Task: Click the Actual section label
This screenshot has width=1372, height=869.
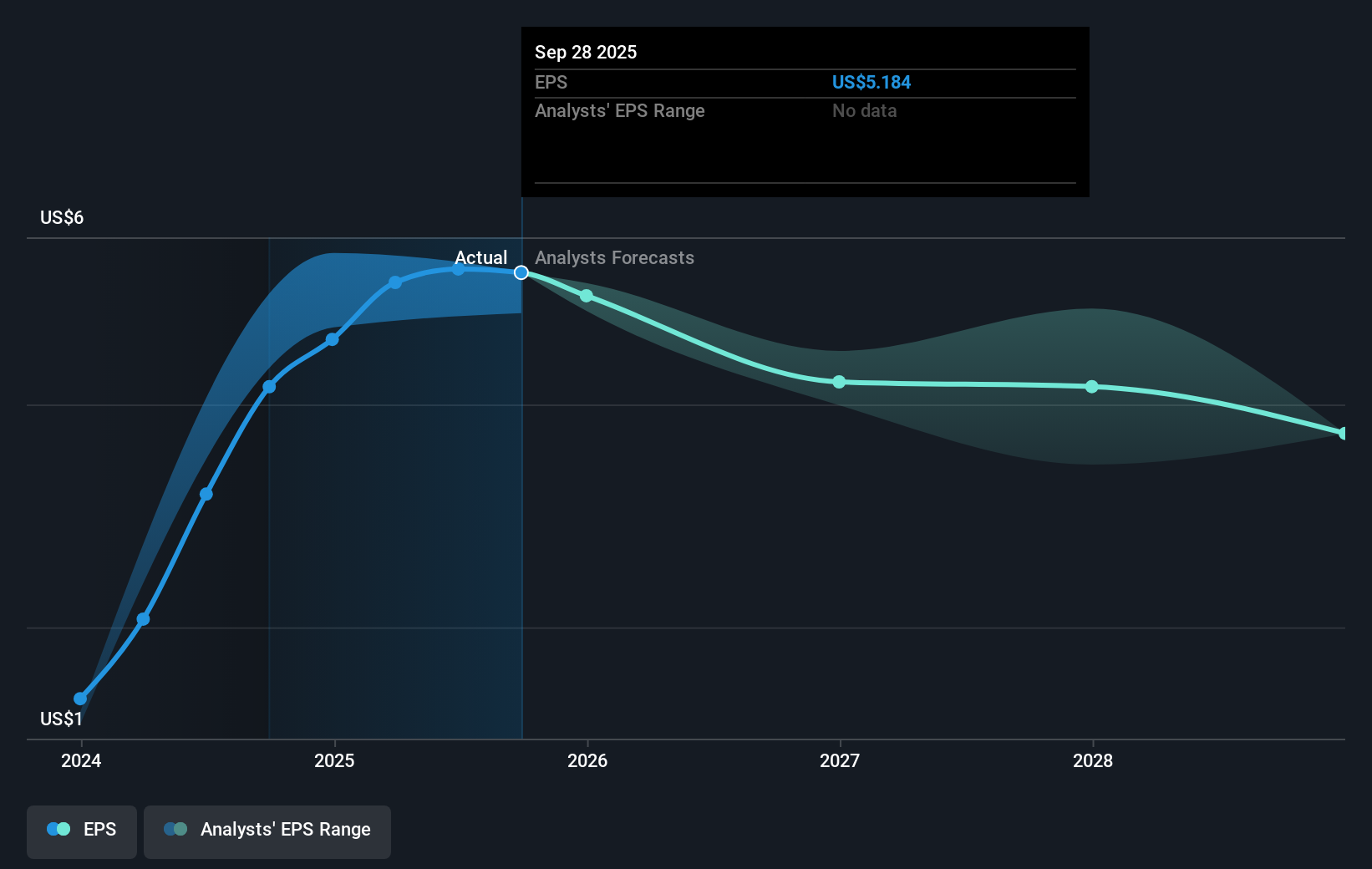Action: click(481, 258)
